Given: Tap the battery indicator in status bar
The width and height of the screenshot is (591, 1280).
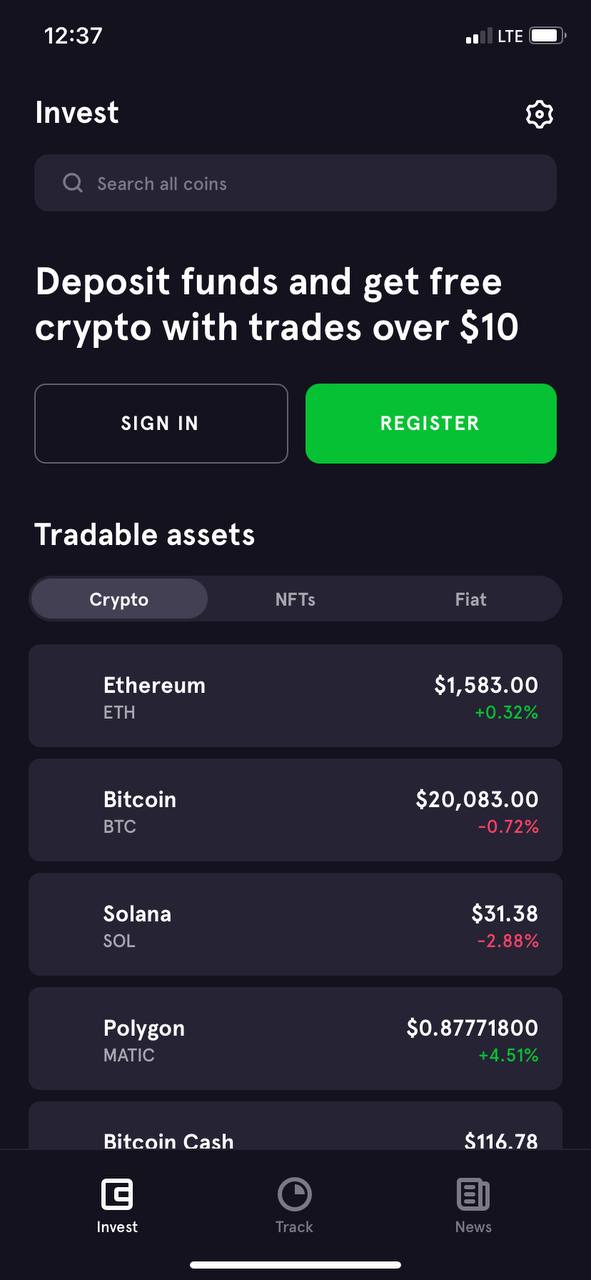Looking at the screenshot, I should (547, 36).
